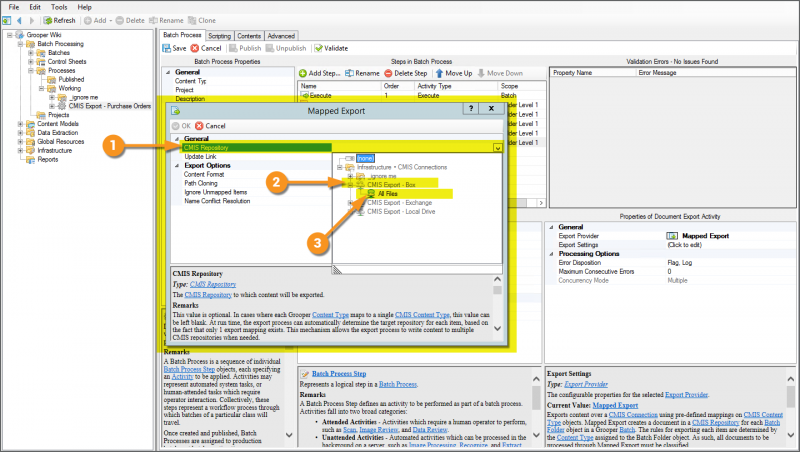800x452 pixels.
Task: Click Save in the Batch Process toolbar
Action: pyautogui.click(x=174, y=47)
